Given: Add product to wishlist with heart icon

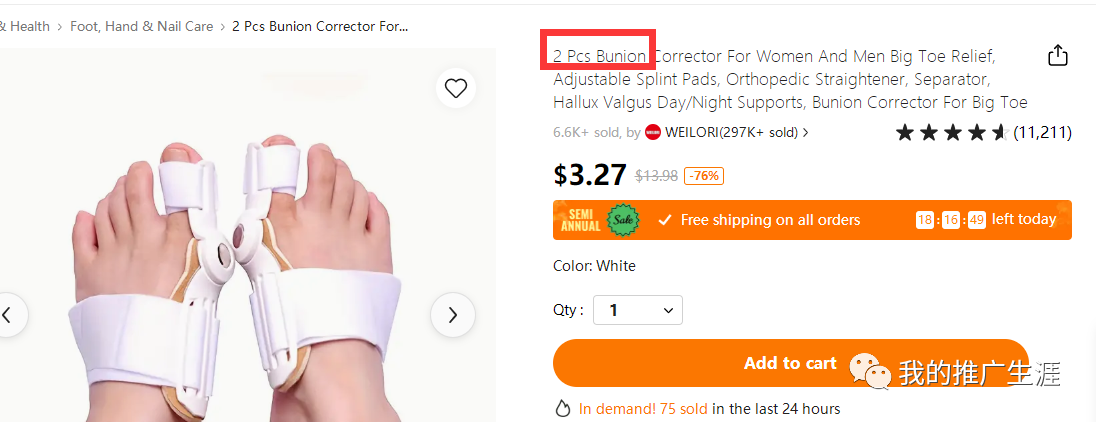Looking at the screenshot, I should (456, 88).
